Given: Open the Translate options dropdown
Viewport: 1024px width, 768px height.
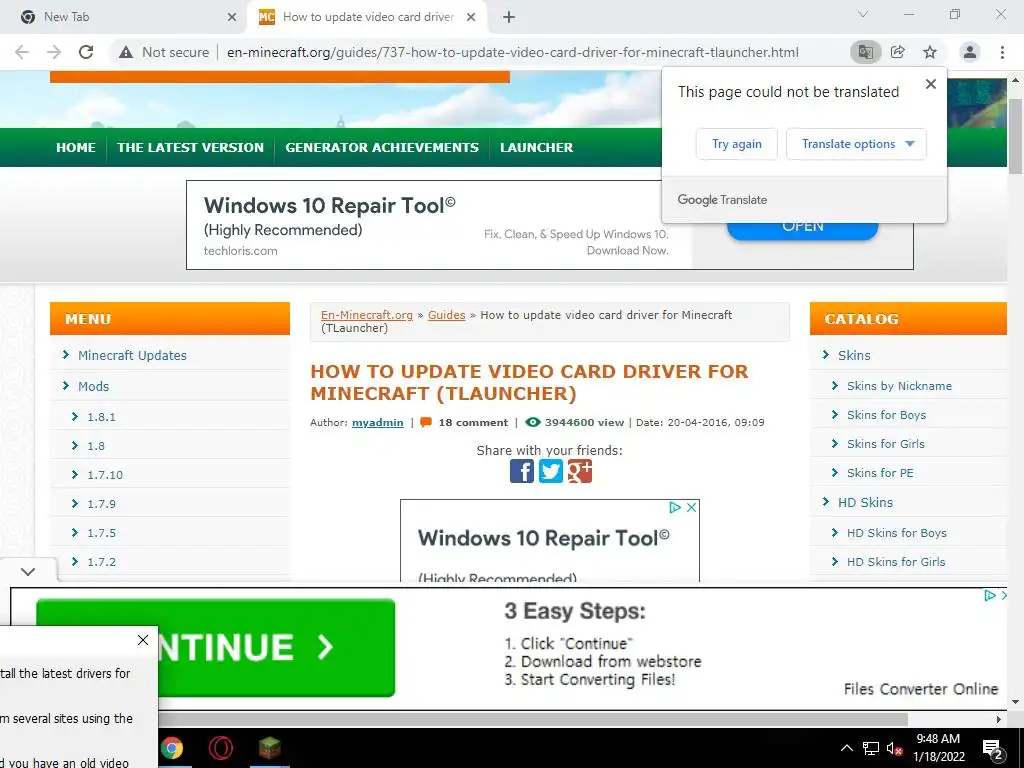Looking at the screenshot, I should (x=856, y=144).
